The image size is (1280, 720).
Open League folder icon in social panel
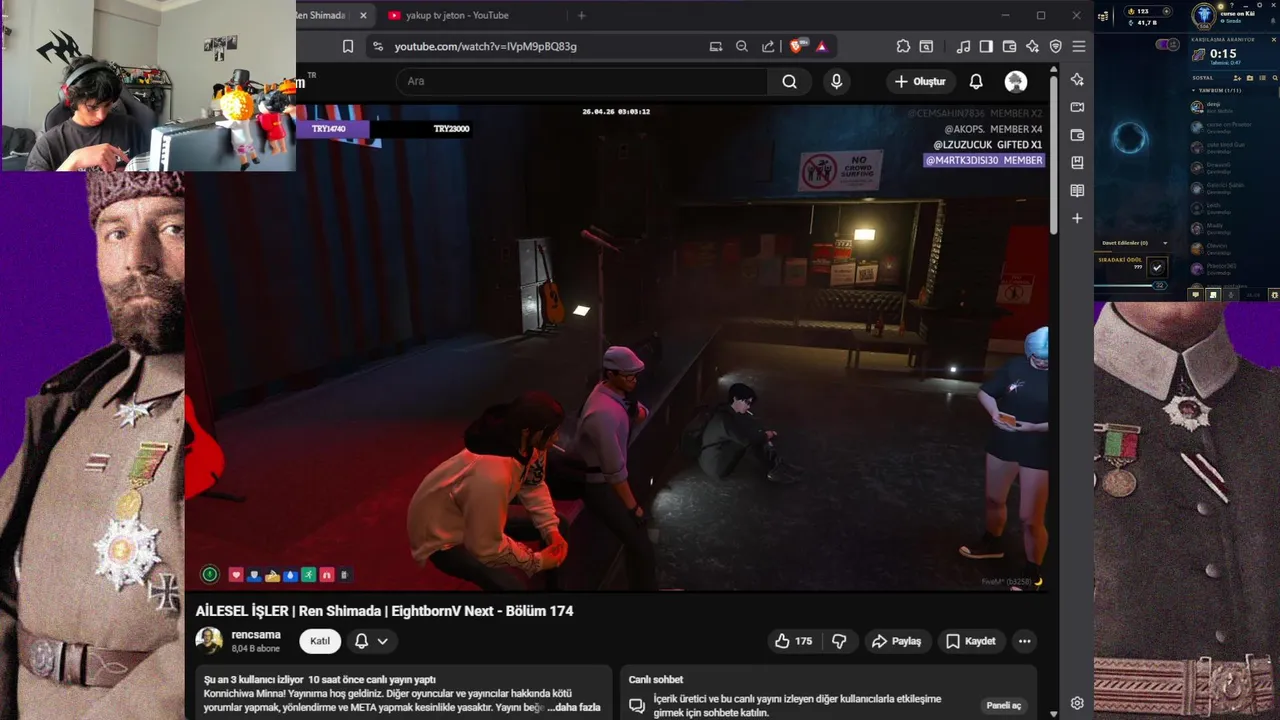point(1249,77)
